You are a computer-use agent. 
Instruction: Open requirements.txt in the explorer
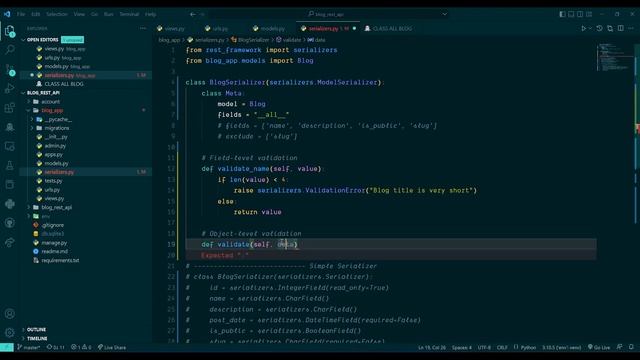click(60, 260)
